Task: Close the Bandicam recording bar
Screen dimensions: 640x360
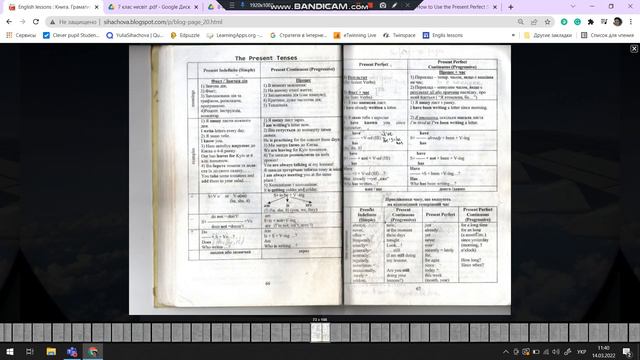Action: coord(407,5)
